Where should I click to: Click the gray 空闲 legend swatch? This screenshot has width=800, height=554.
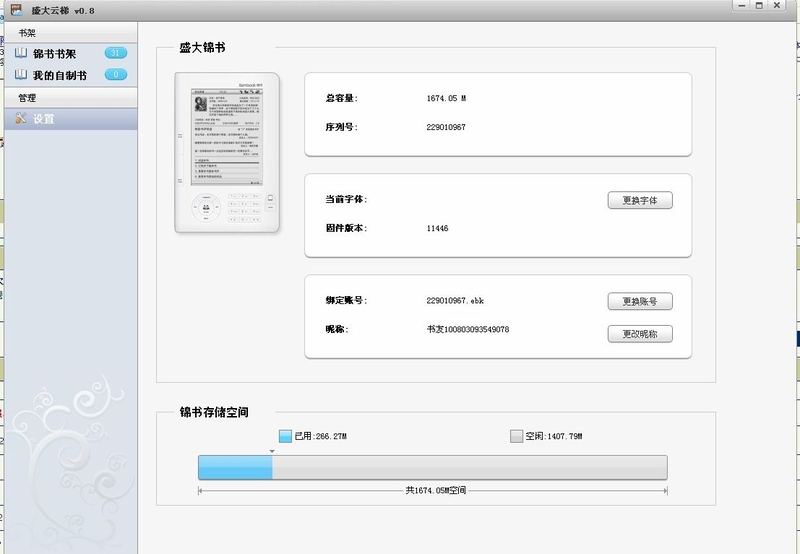pyautogui.click(x=516, y=436)
